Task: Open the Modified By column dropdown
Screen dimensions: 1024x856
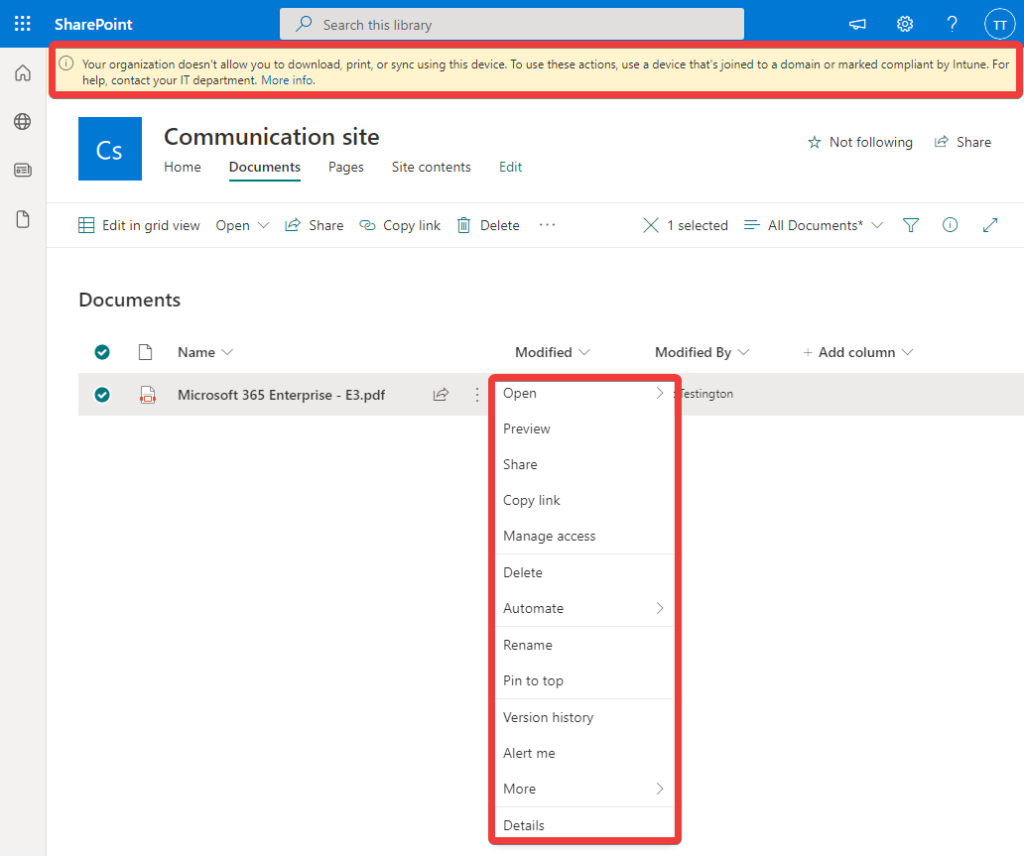Action: 702,353
